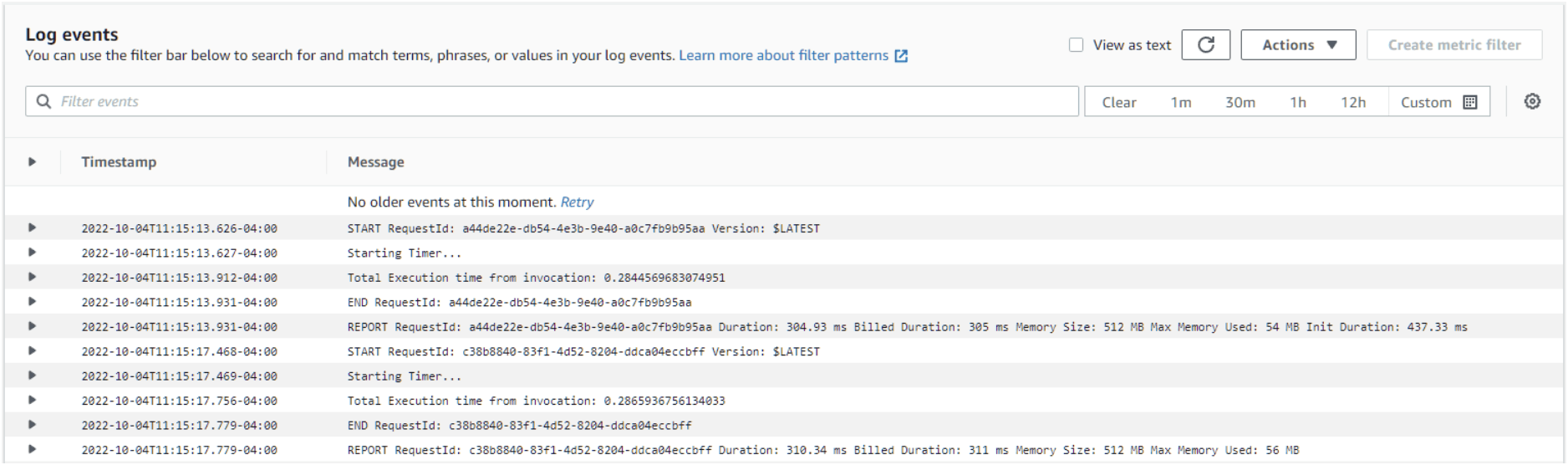Click the external link icon beside filter patterns
The width and height of the screenshot is (1568, 470).
[901, 56]
